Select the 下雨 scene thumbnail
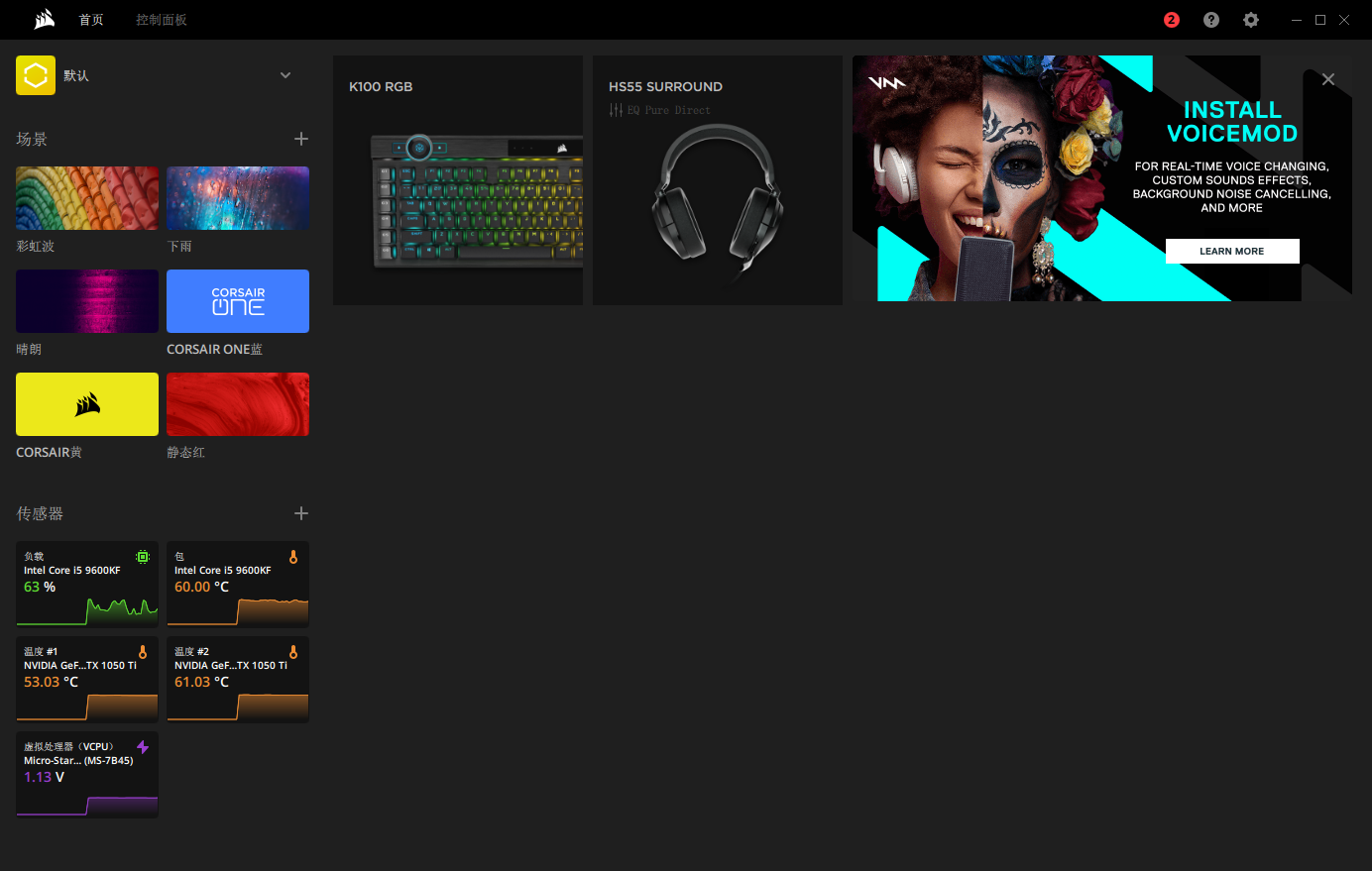Image resolution: width=1372 pixels, height=871 pixels. [x=238, y=198]
